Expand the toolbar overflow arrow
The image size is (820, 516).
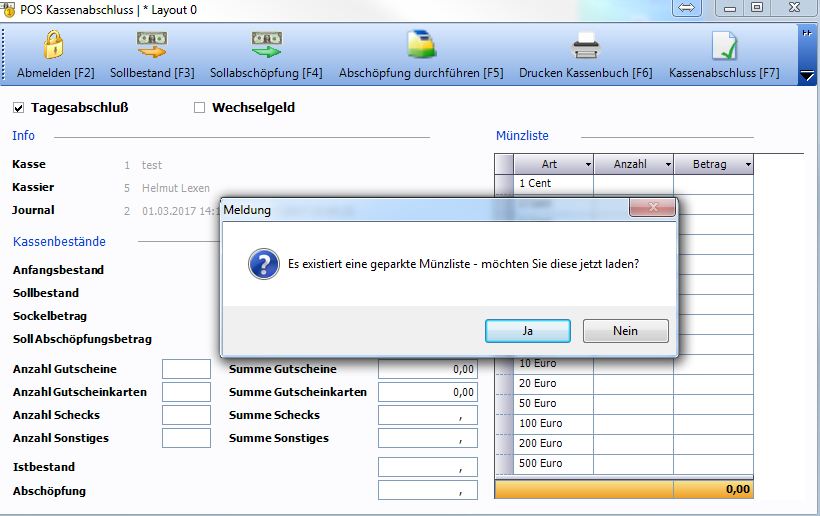807,76
